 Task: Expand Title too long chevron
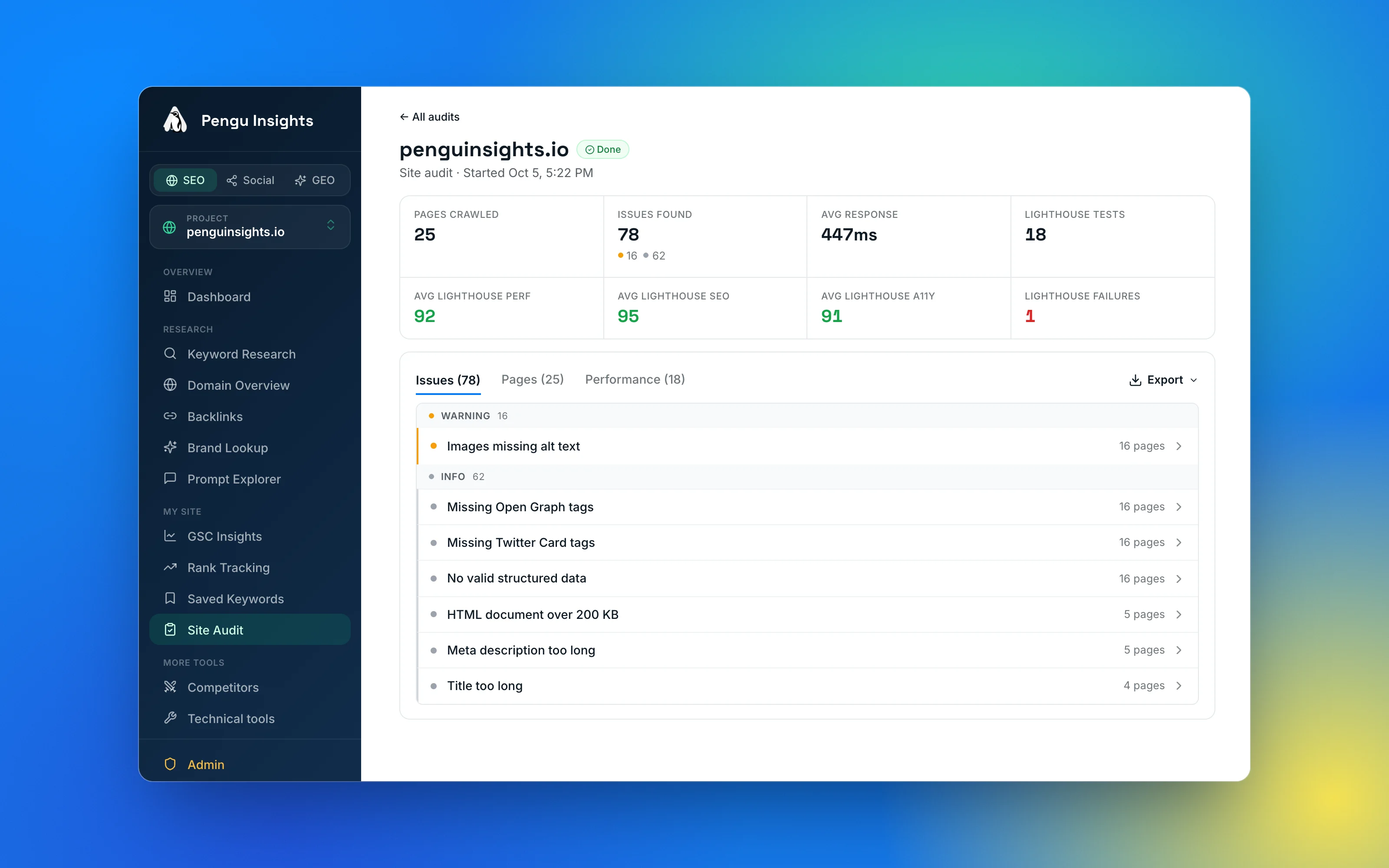coord(1179,685)
